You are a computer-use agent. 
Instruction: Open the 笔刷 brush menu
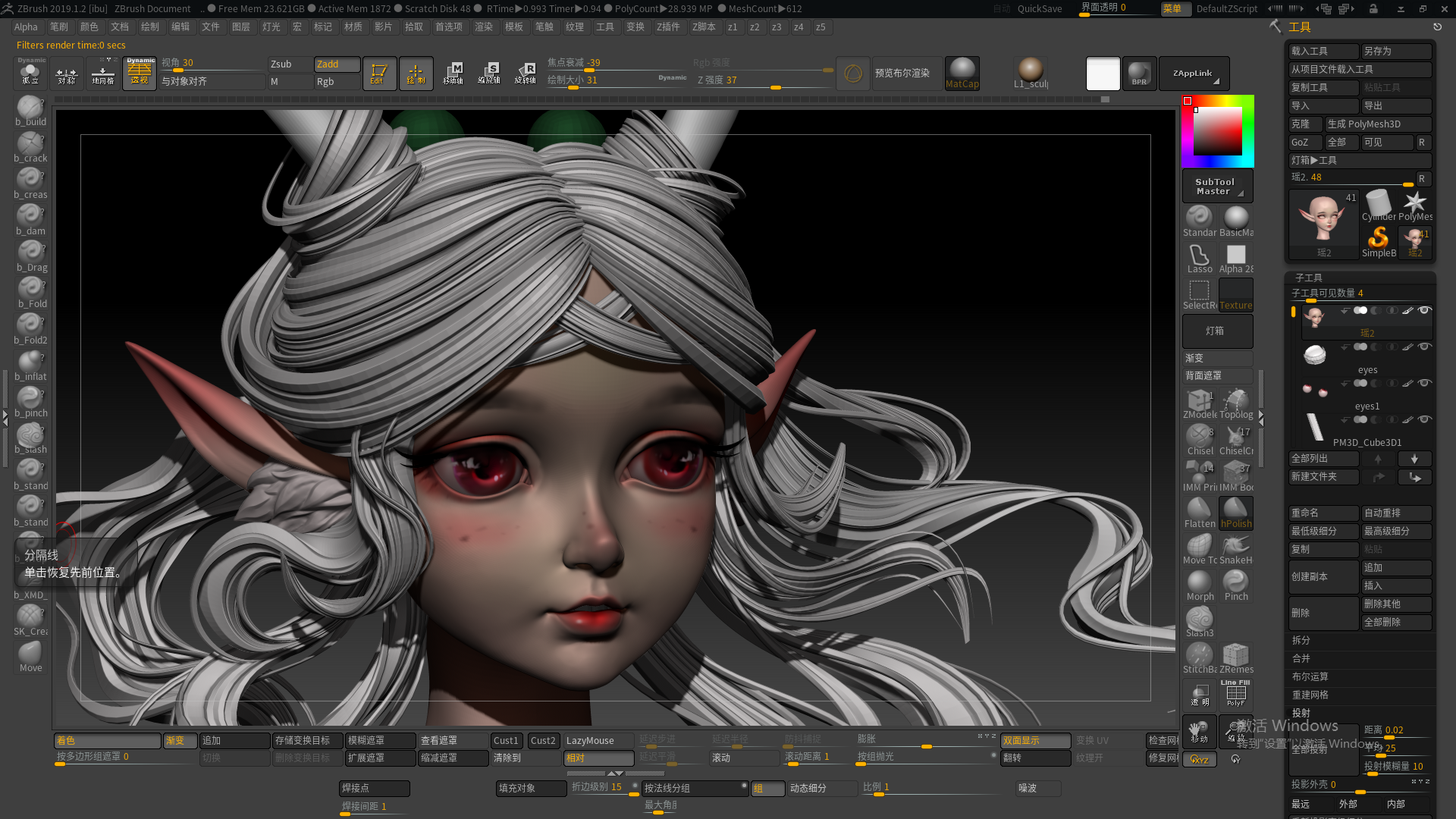[59, 27]
